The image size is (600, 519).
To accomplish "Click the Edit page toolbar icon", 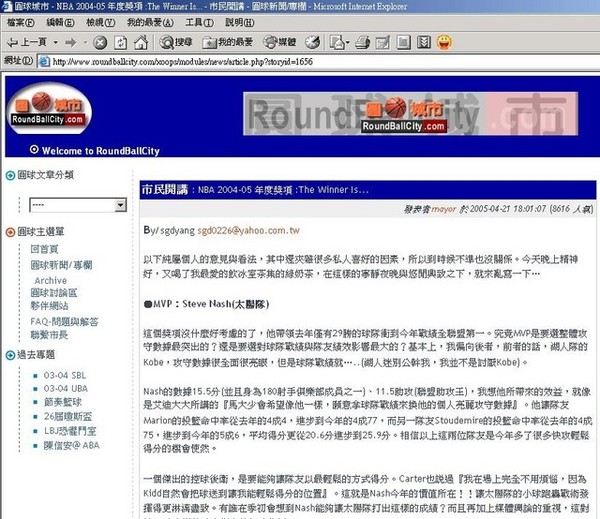I will click(383, 42).
